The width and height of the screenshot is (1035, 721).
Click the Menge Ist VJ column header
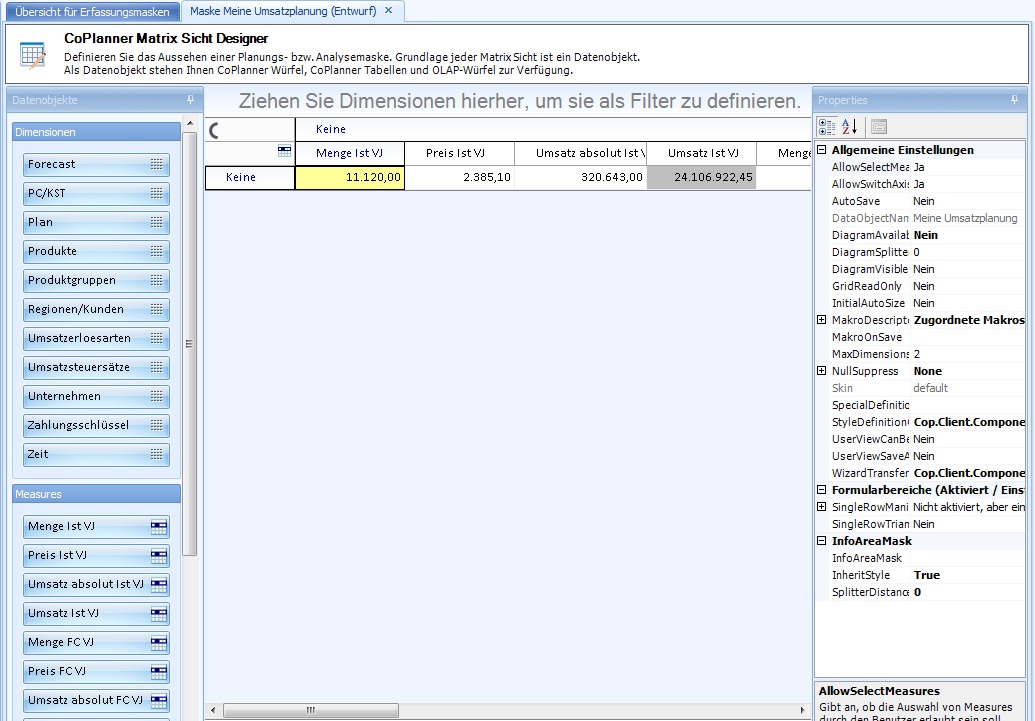350,153
